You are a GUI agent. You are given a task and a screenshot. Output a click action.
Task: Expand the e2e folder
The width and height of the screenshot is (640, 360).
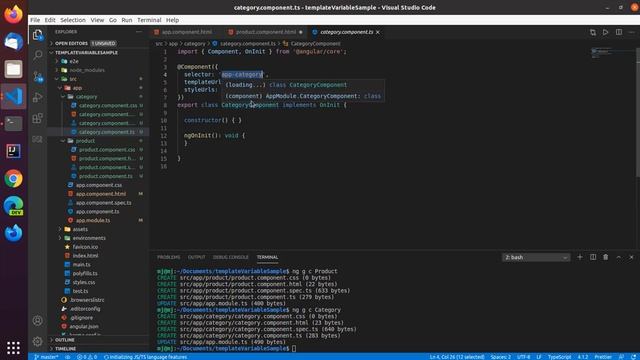(73, 61)
